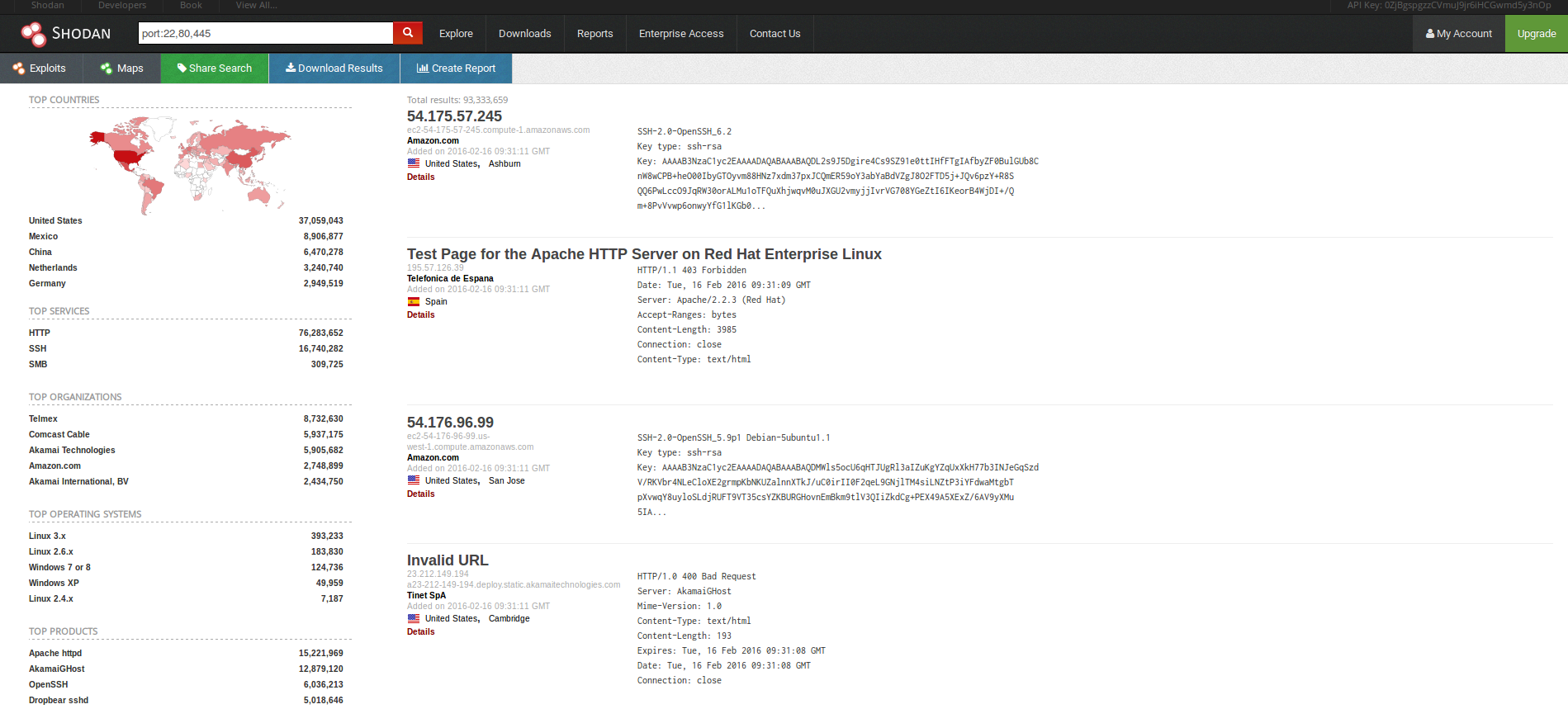Click Create Report
Viewport: 1568px width, 709px height.
pyautogui.click(x=456, y=69)
